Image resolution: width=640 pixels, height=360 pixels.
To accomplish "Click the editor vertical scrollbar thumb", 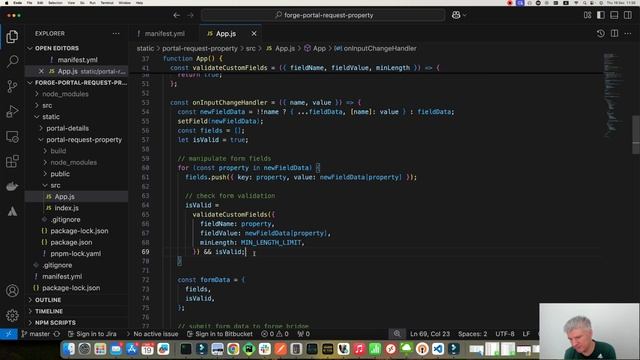I will click(636, 135).
